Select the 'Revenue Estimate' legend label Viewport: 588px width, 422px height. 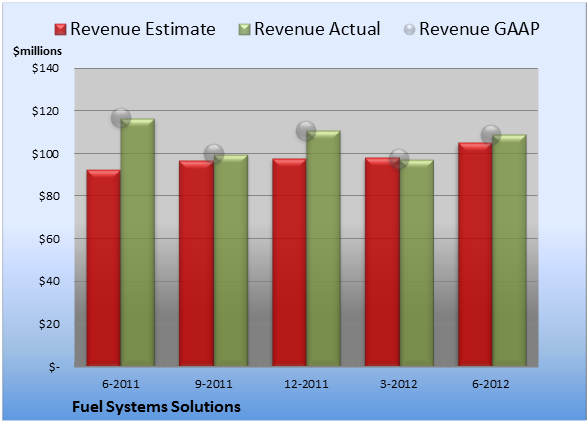click(x=143, y=29)
